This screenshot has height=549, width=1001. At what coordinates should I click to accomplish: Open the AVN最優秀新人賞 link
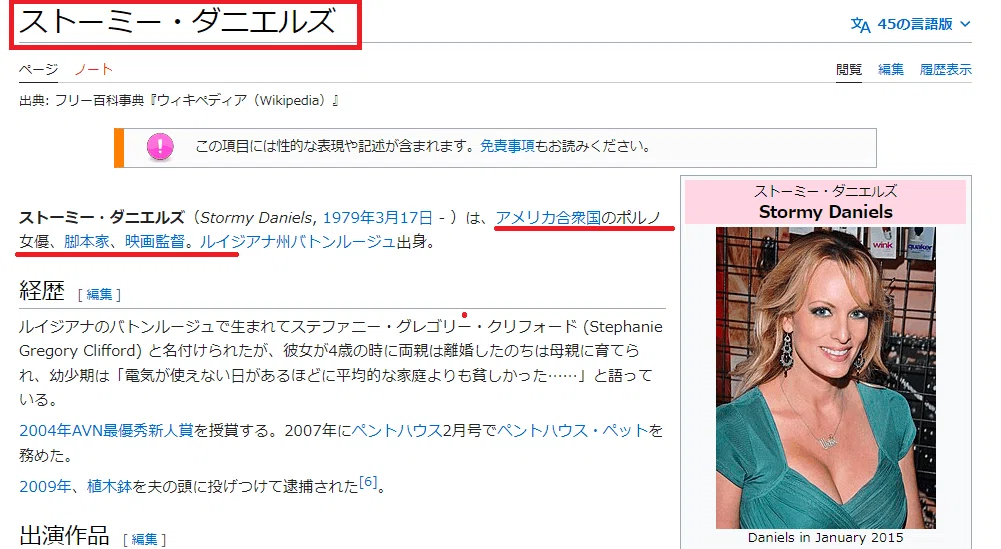[132, 431]
